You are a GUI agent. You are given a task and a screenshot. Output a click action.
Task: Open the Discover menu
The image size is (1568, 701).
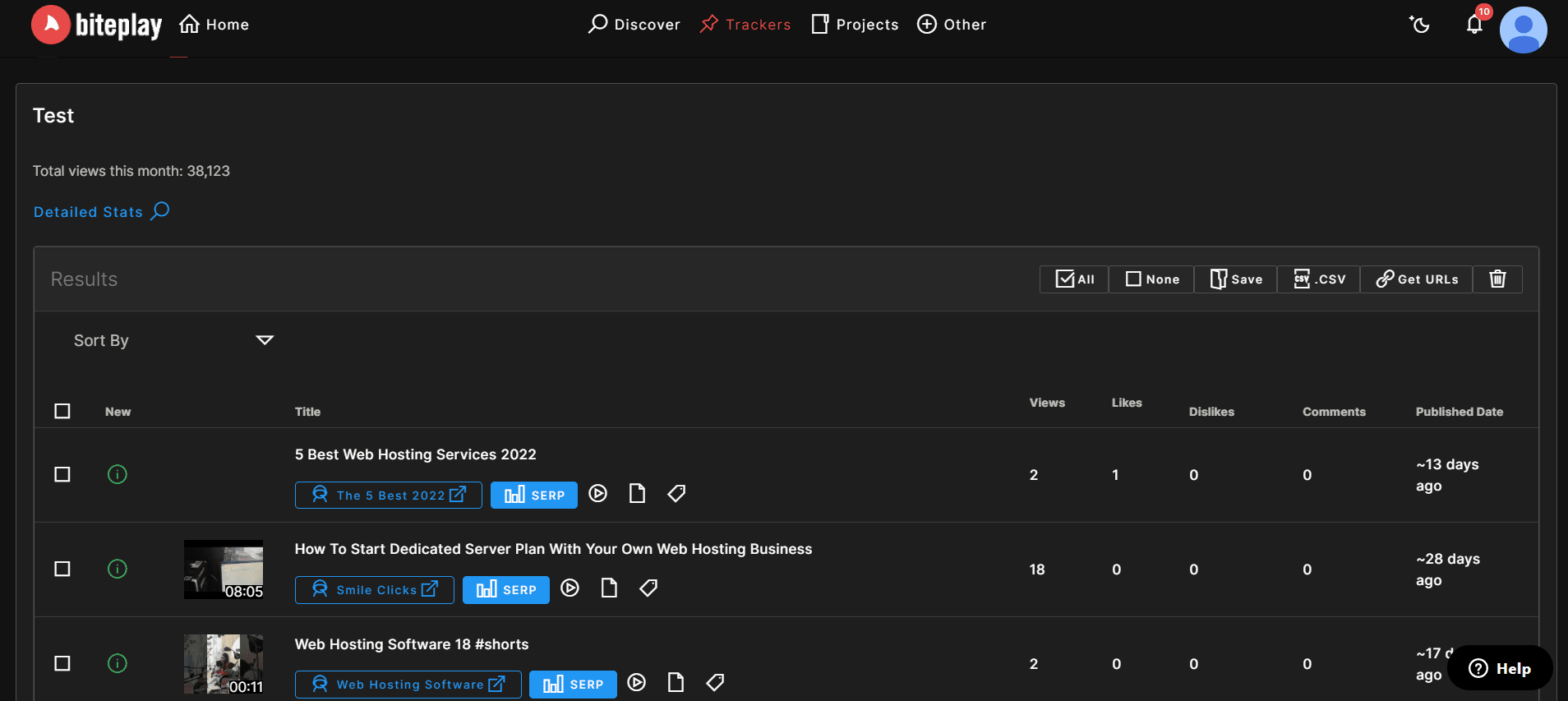[634, 25]
